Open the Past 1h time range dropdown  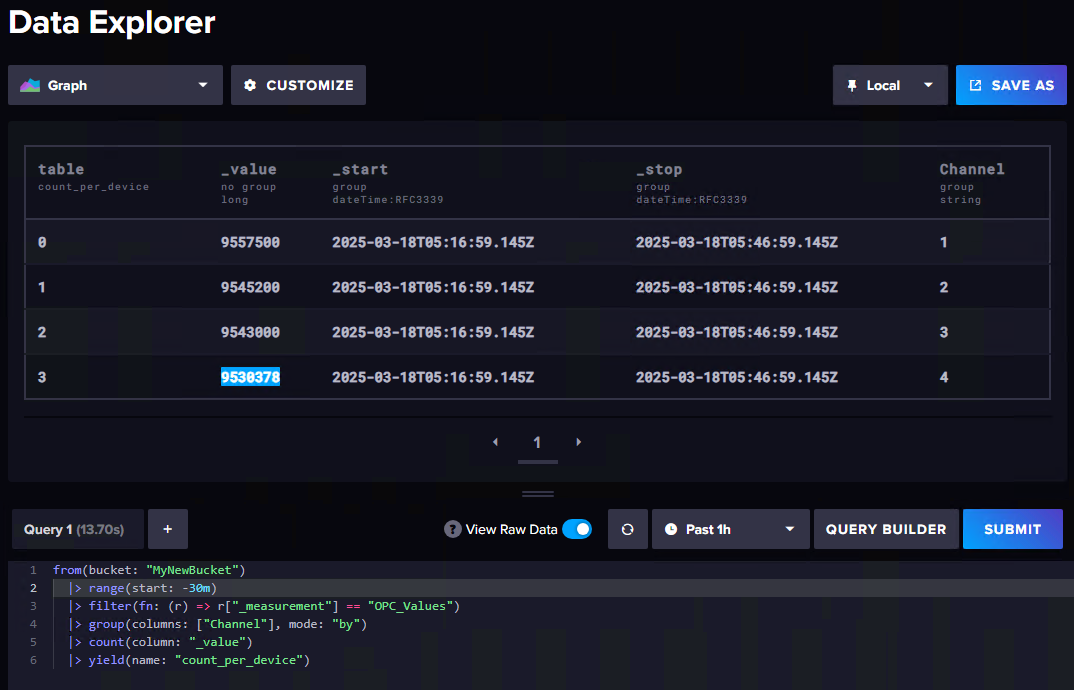click(730, 529)
